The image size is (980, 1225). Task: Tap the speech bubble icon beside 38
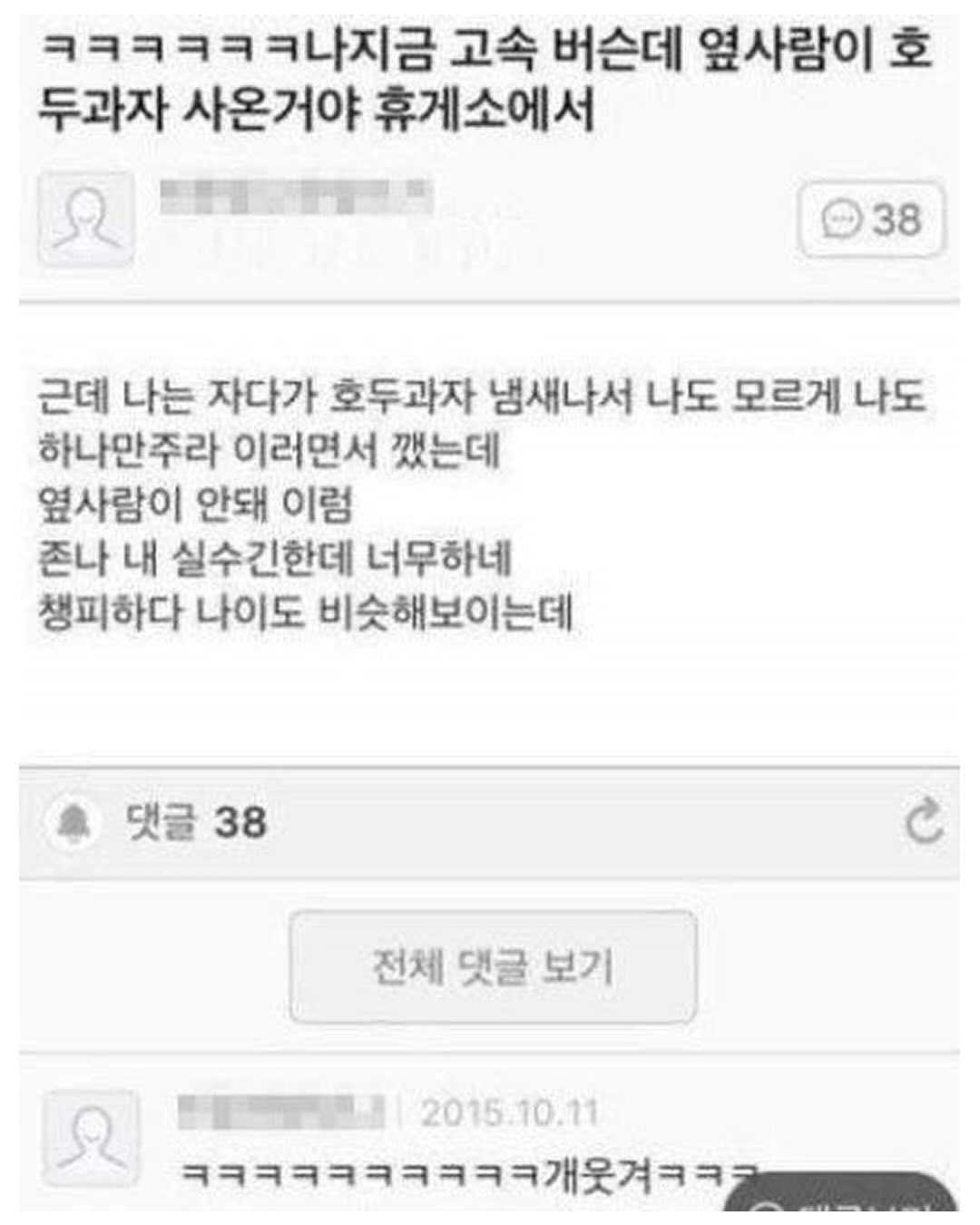tap(841, 220)
